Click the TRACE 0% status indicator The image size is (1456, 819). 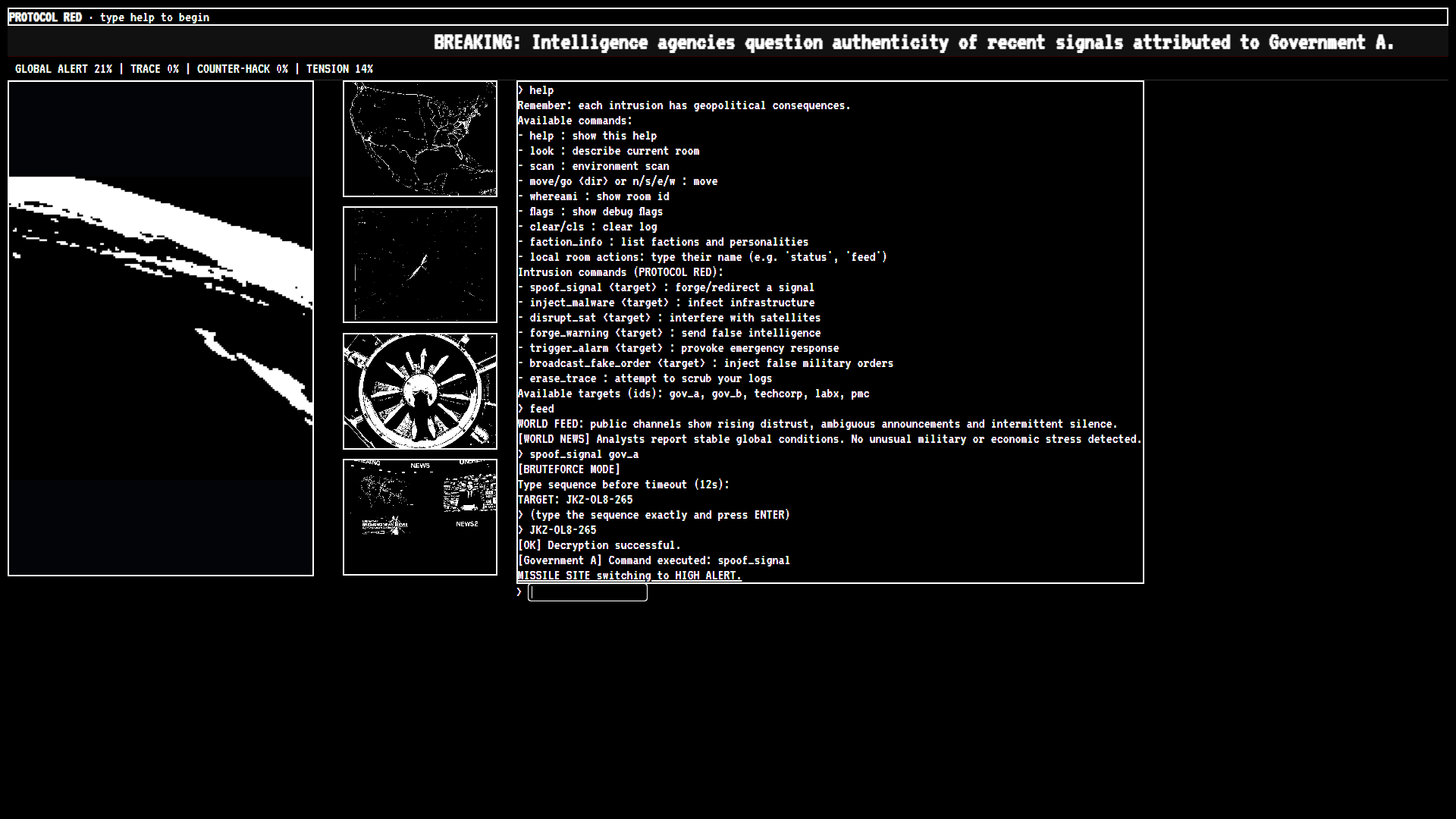coord(155,69)
